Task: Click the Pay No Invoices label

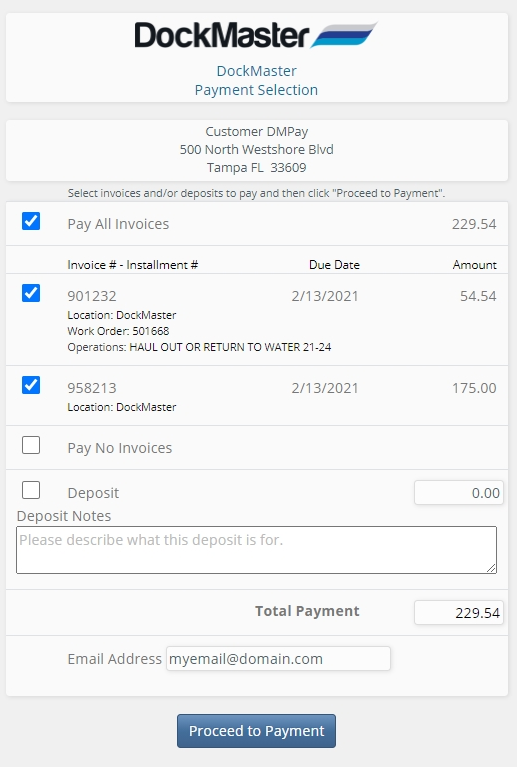Action: (x=120, y=448)
